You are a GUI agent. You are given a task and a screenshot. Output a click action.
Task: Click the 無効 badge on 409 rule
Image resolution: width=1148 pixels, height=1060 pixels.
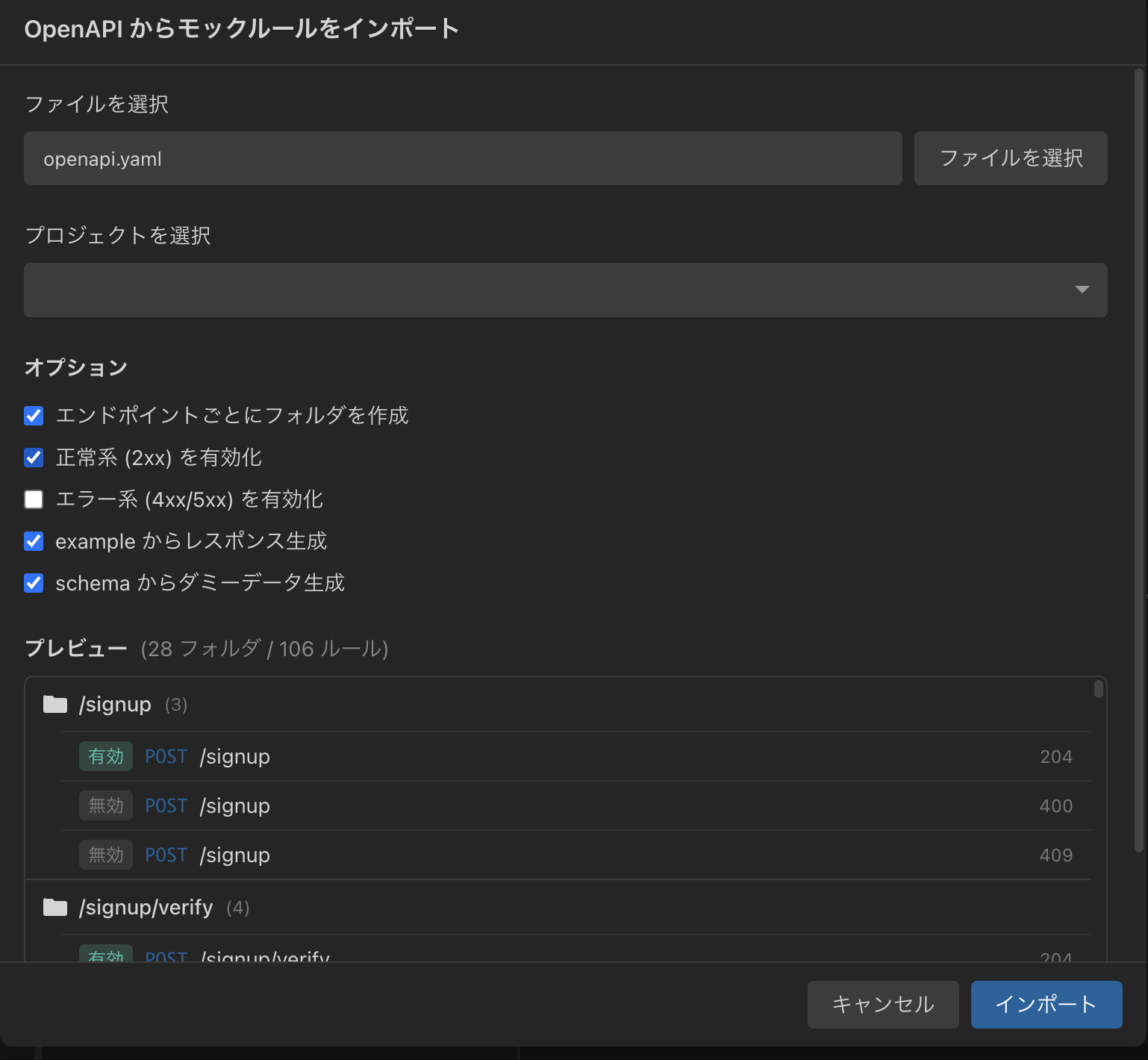pos(106,855)
